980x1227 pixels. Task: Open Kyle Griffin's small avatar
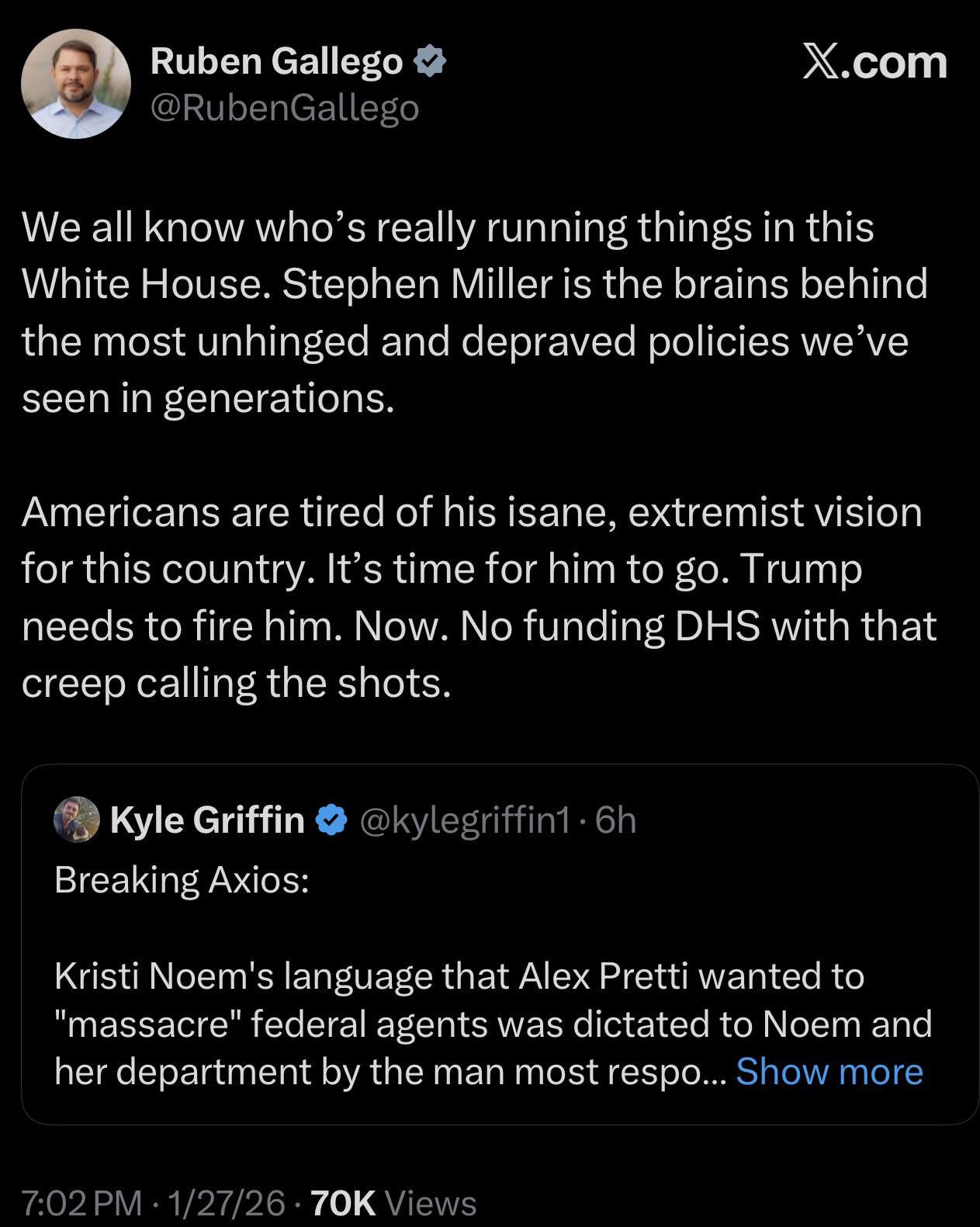click(x=76, y=820)
